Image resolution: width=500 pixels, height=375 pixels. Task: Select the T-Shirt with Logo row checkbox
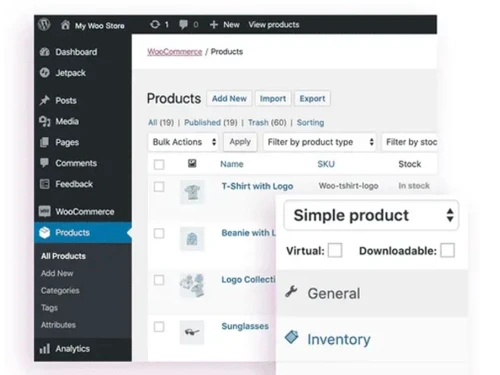(159, 187)
